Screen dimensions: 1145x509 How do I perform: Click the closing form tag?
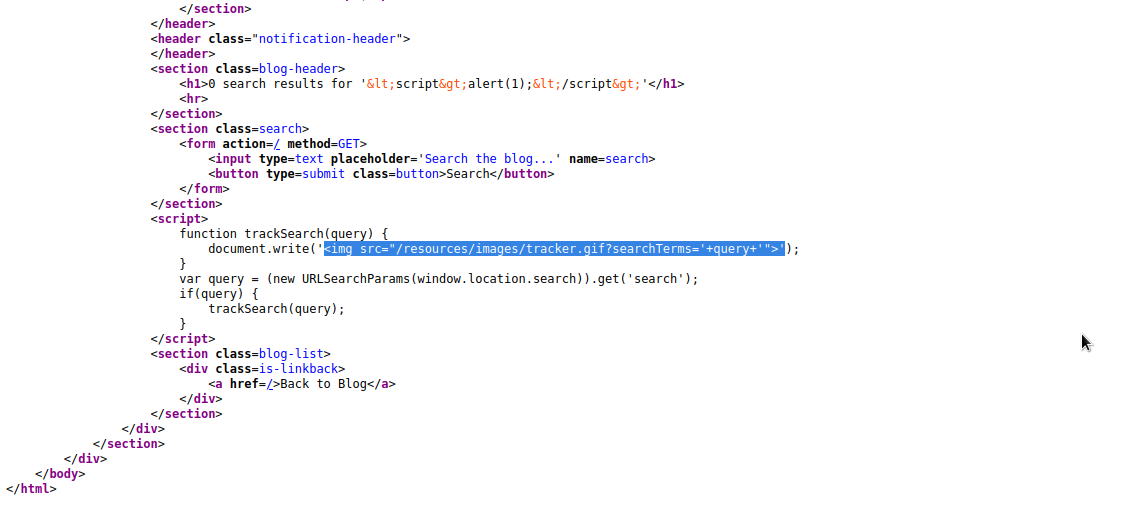[x=204, y=188]
